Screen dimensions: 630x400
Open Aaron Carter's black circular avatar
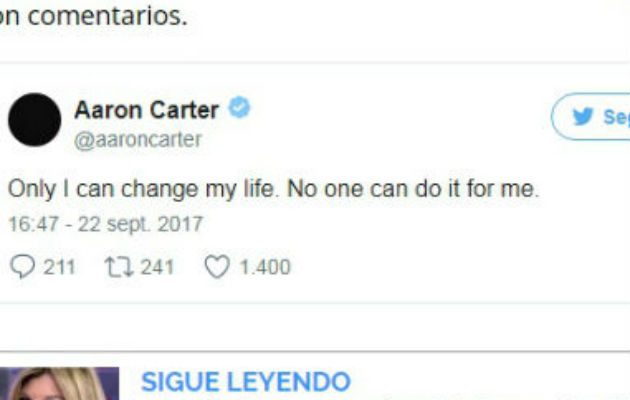(35, 119)
